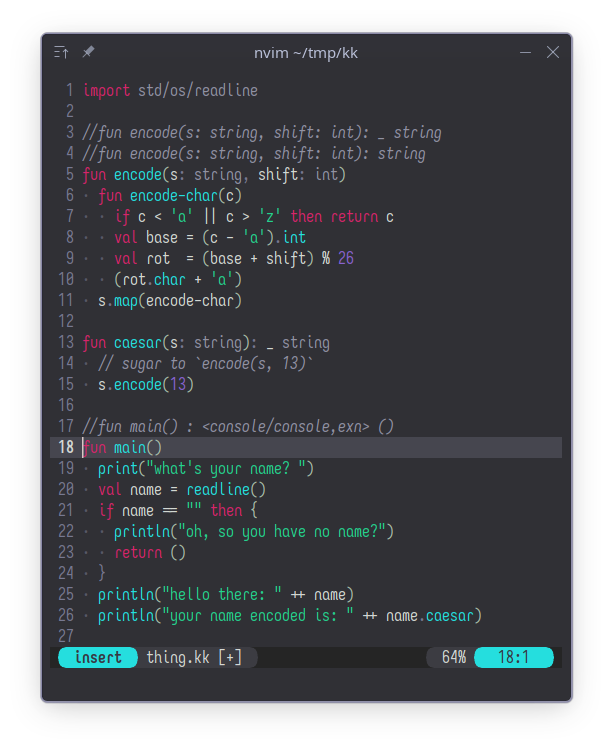613x751 pixels.
Task: Click line number 16 in the gutter
Action: (x=66, y=406)
